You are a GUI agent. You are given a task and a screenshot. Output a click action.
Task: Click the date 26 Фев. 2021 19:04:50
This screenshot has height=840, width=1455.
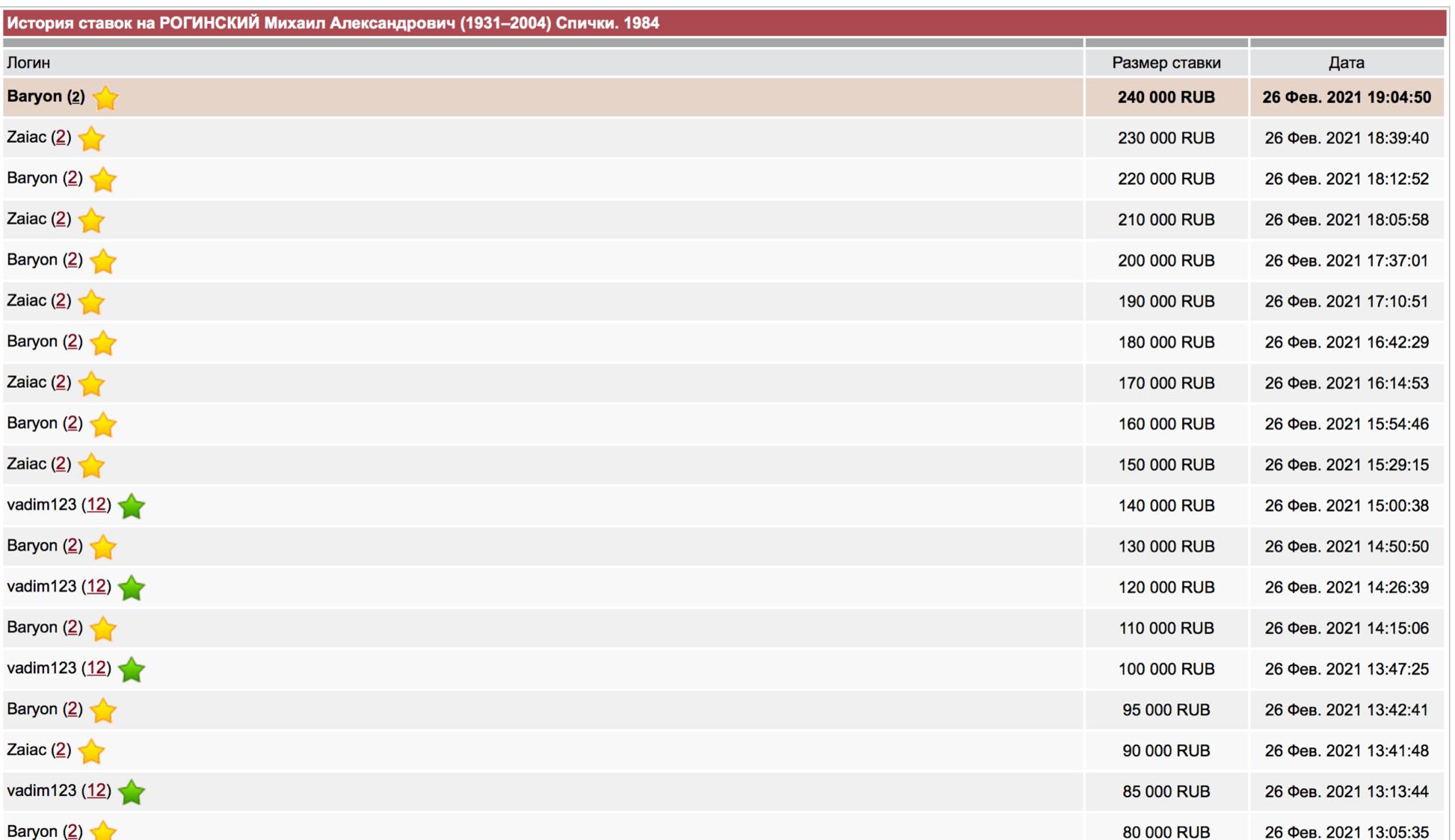pos(1346,97)
